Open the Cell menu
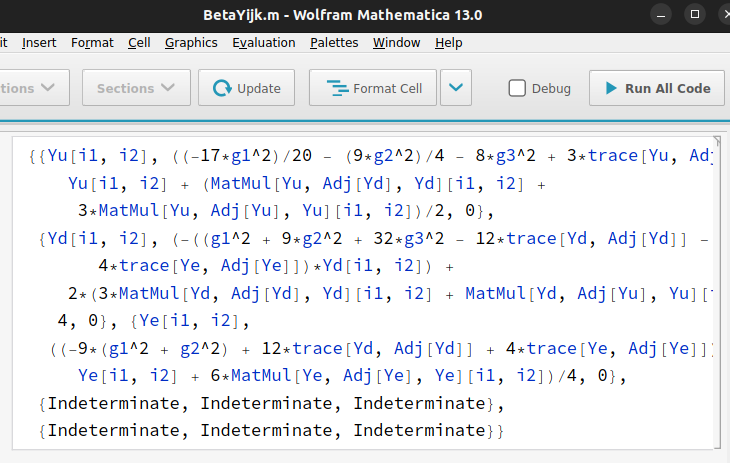Image resolution: width=730 pixels, height=463 pixels. coord(139,43)
